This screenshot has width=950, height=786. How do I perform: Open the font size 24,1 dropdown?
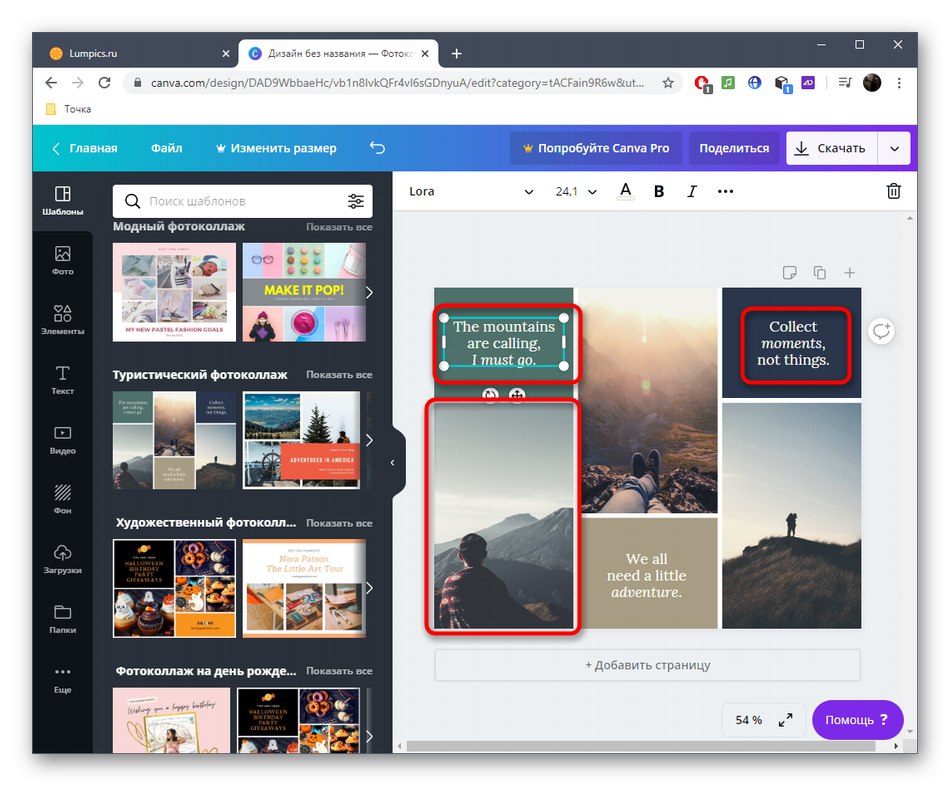(x=576, y=192)
